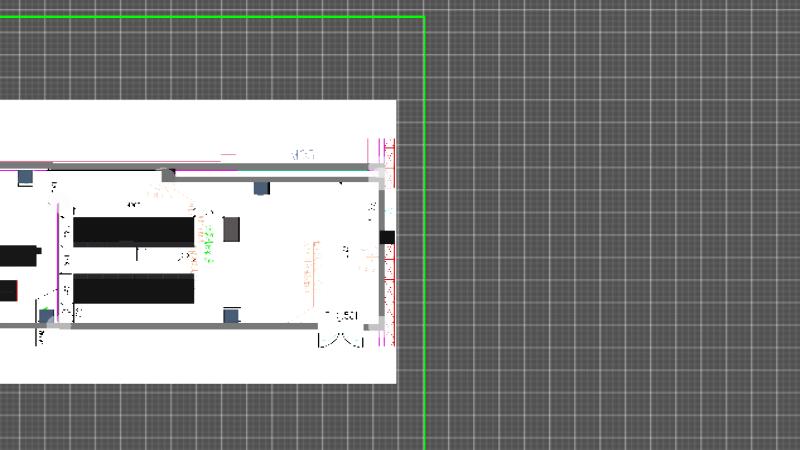The height and width of the screenshot is (450, 800).
Task: Select the upper long black rectangle
Action: (x=133, y=231)
